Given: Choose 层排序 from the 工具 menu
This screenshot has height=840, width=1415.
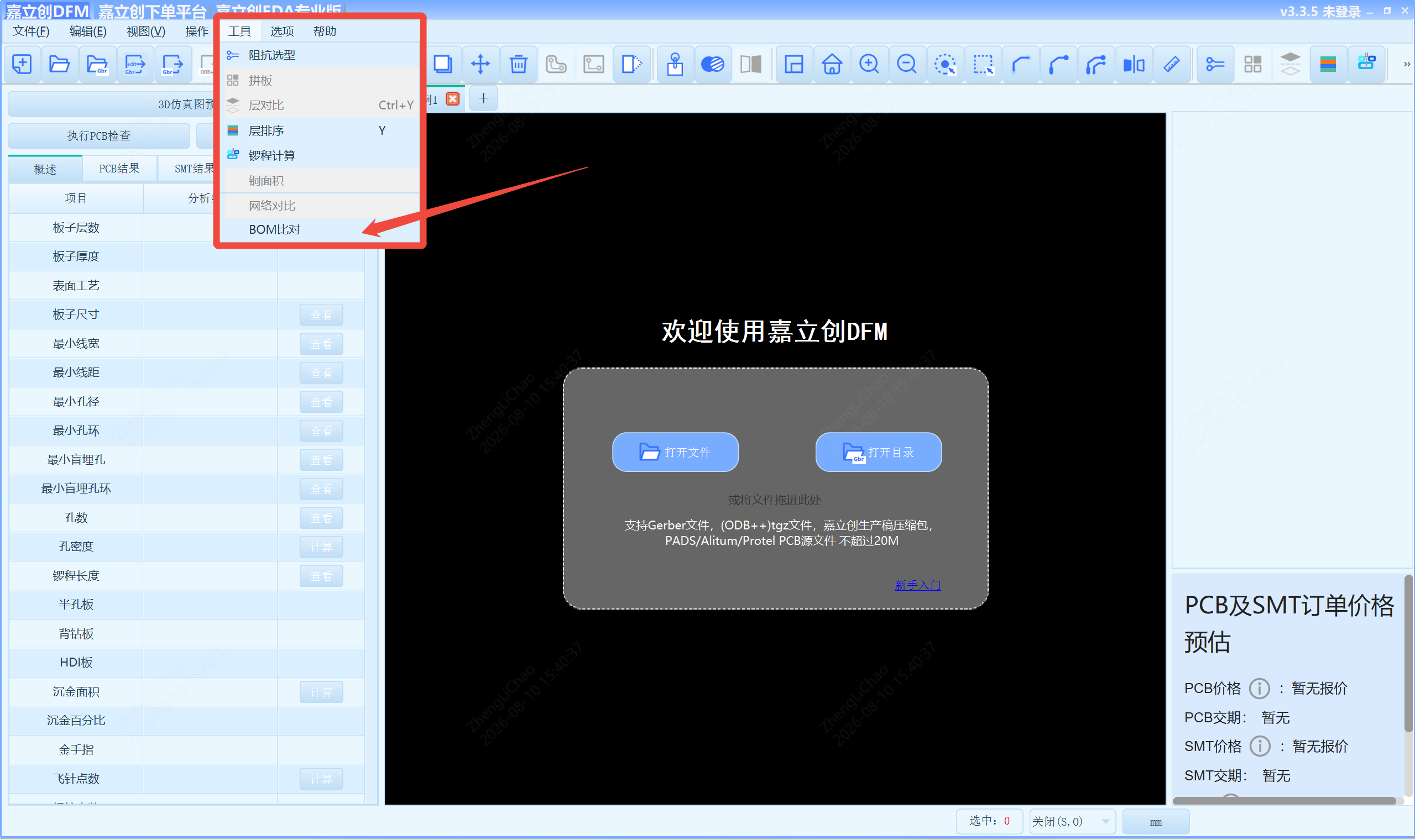Looking at the screenshot, I should coord(321,131).
